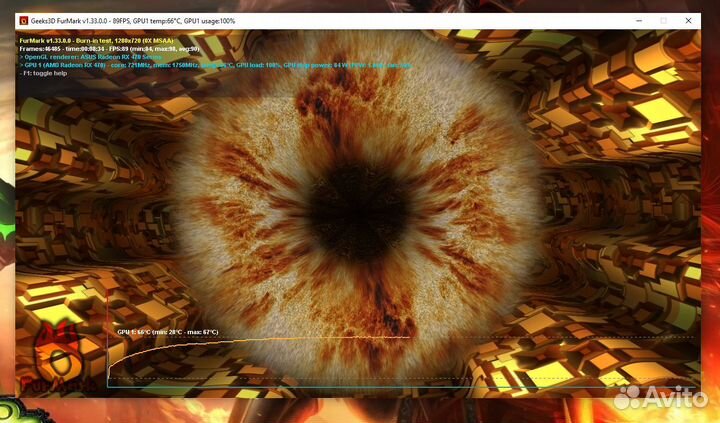Image resolution: width=720 pixels, height=423 pixels.
Task: Click the yellow burn-in test 1280x720 header line
Action: pos(96,41)
